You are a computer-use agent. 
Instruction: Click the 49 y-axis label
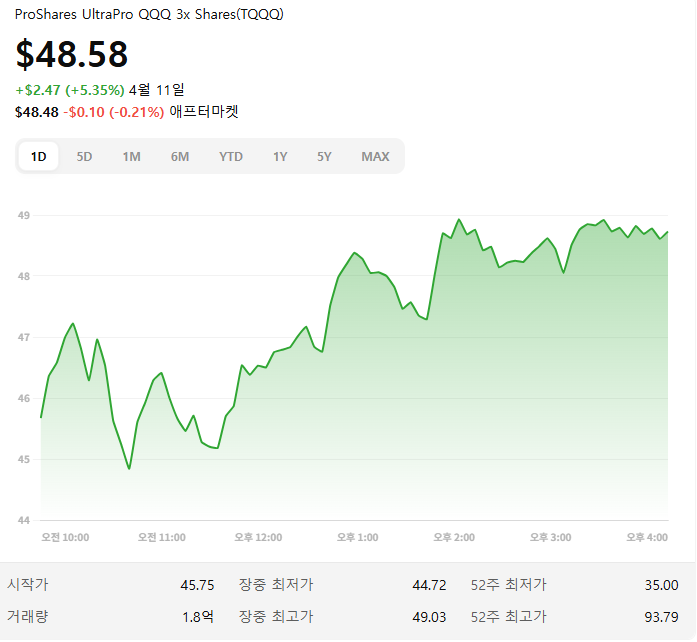point(24,216)
